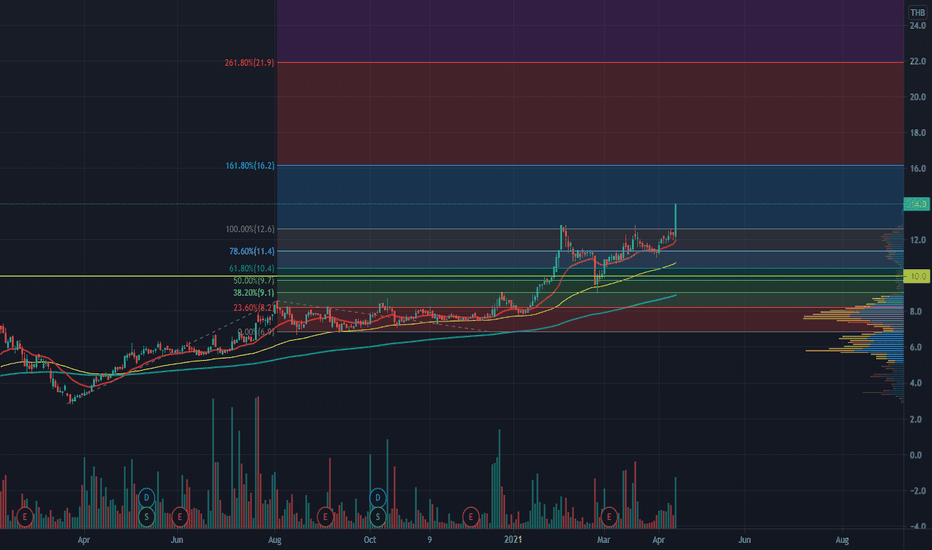
Task: Click the 22.0 price axis label
Action: [x=917, y=61]
